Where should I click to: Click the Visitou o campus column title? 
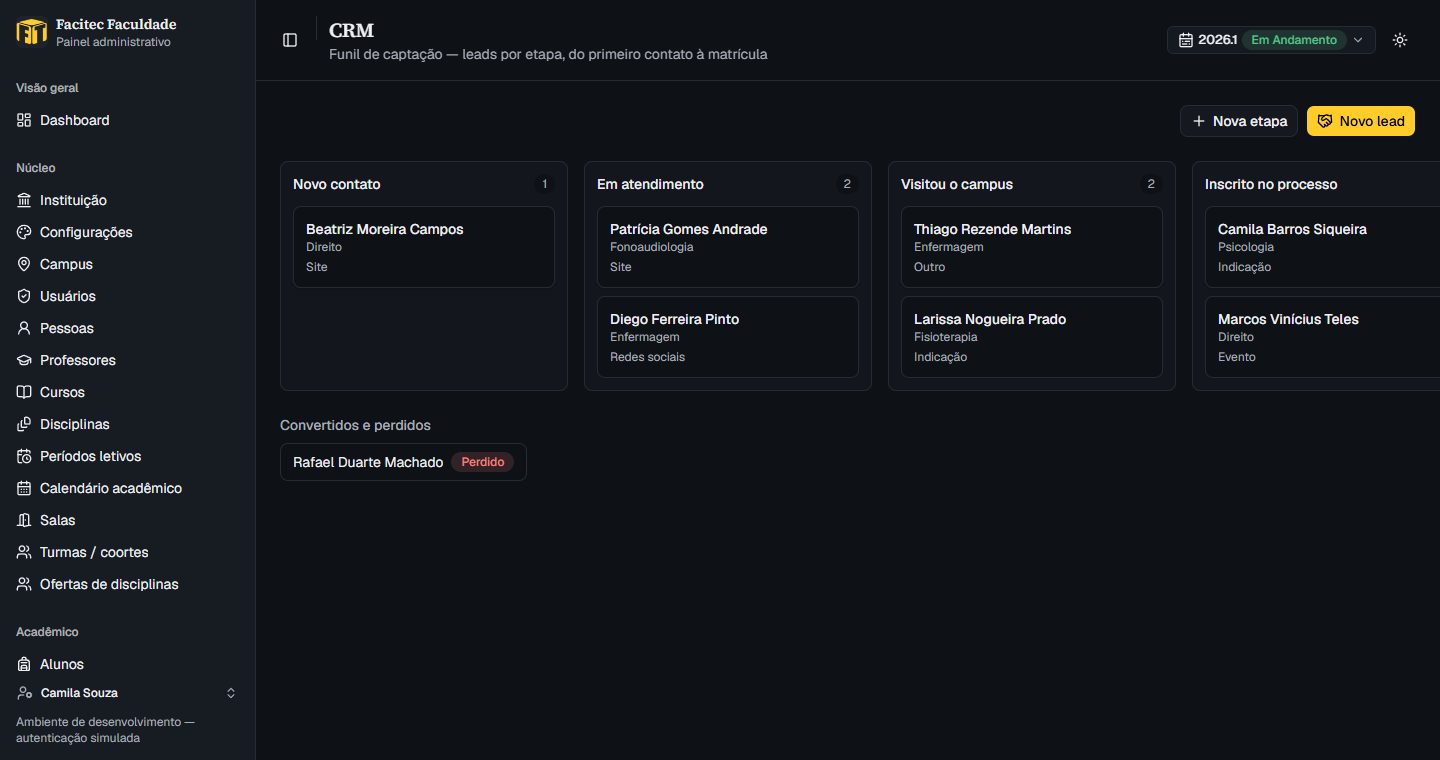957,184
